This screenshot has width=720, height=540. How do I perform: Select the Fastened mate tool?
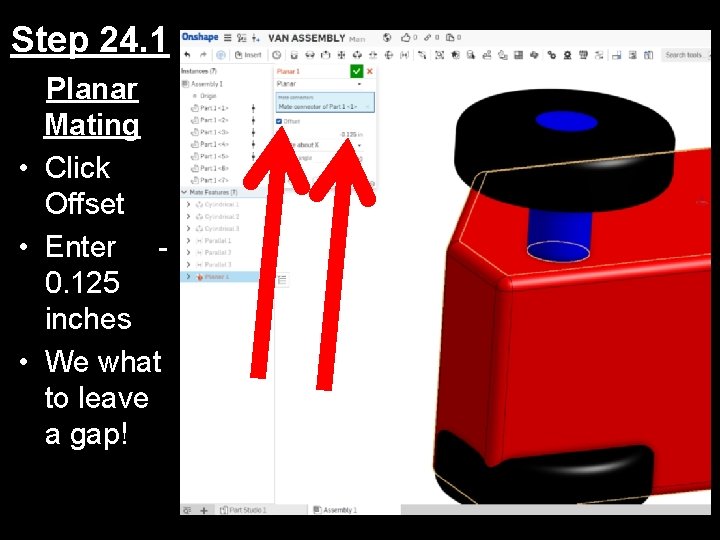click(294, 55)
